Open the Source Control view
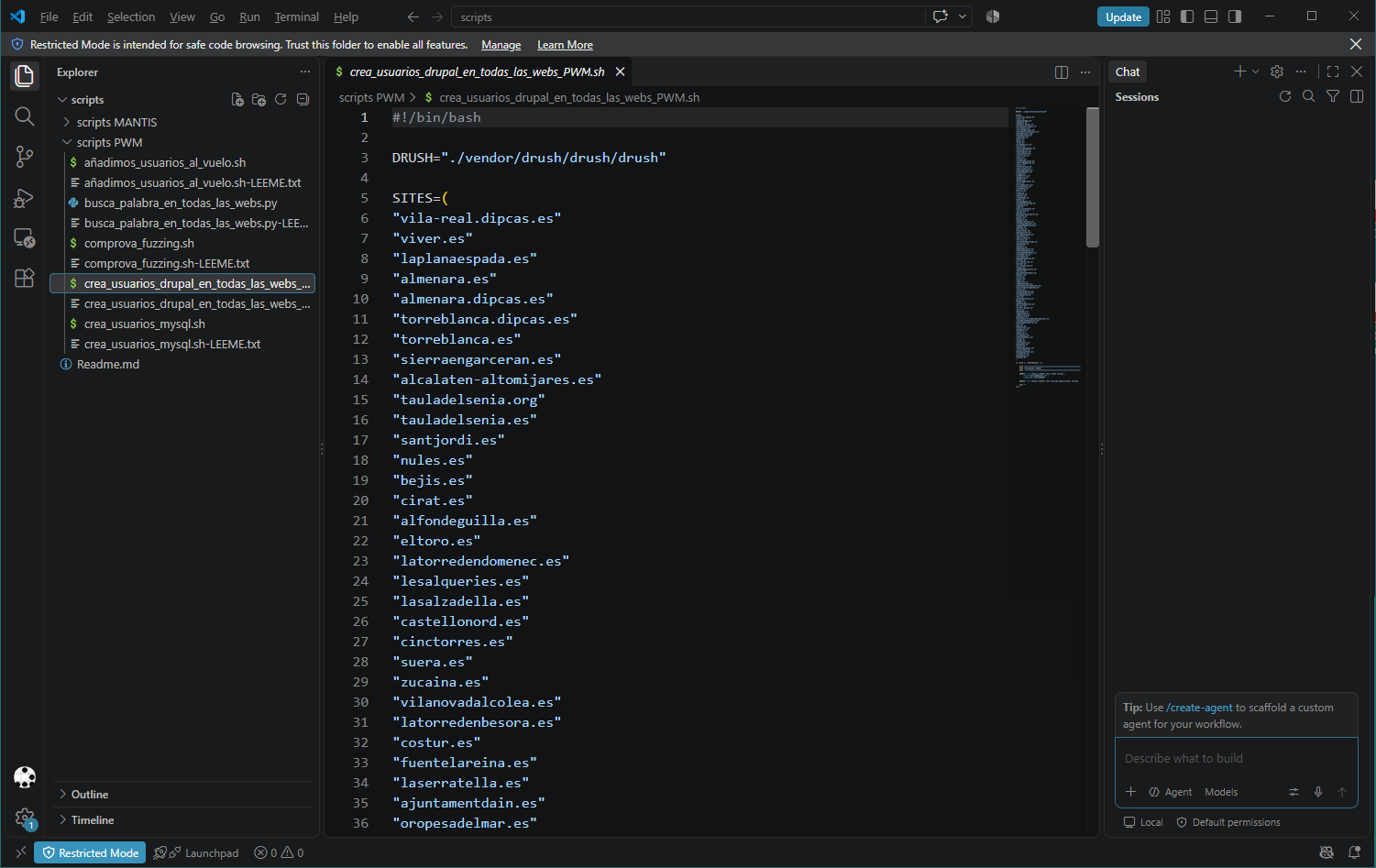This screenshot has width=1376, height=868. tap(25, 157)
